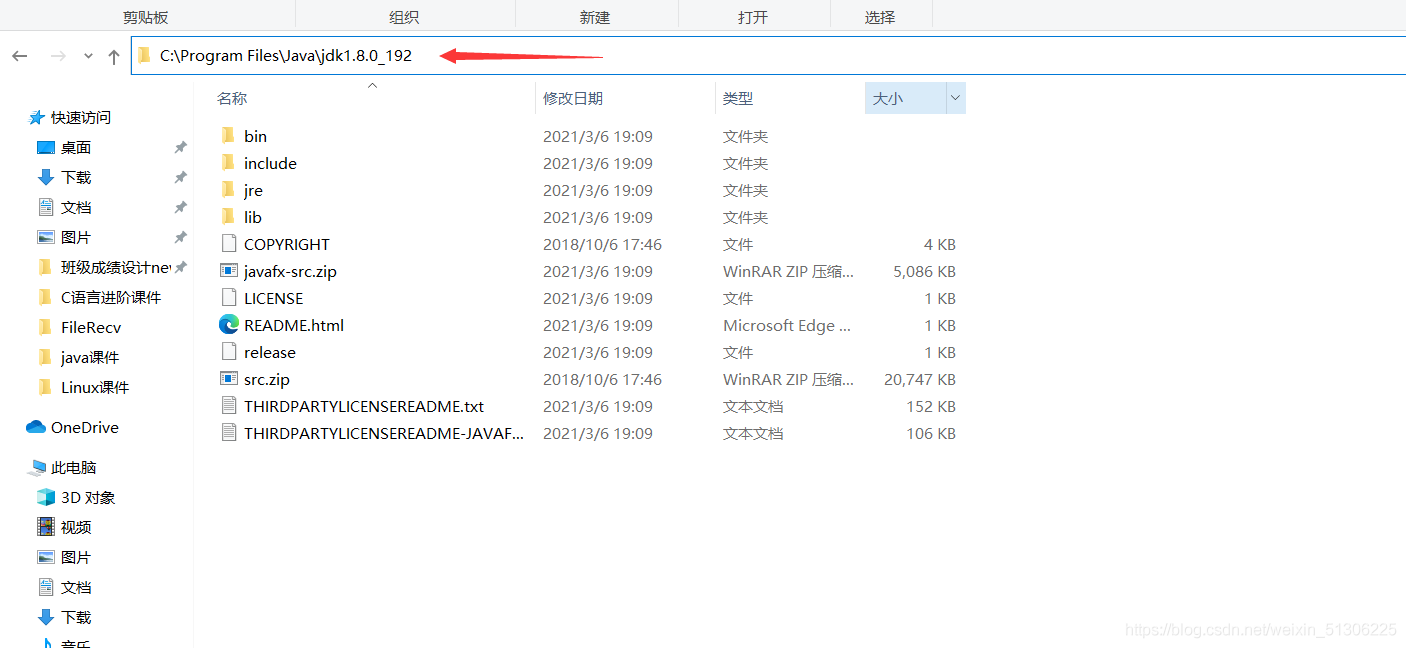This screenshot has width=1406, height=648.
Task: Open 文档 in quick access
Action: [76, 207]
